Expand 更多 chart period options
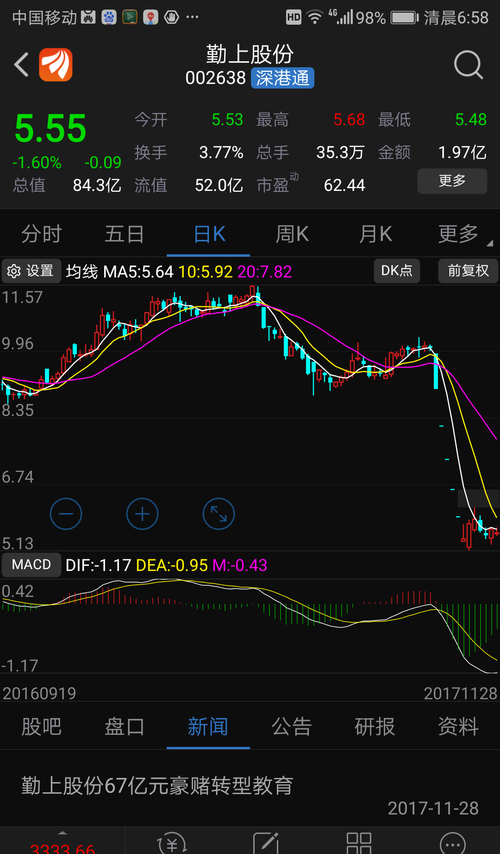500x854 pixels. click(x=459, y=234)
